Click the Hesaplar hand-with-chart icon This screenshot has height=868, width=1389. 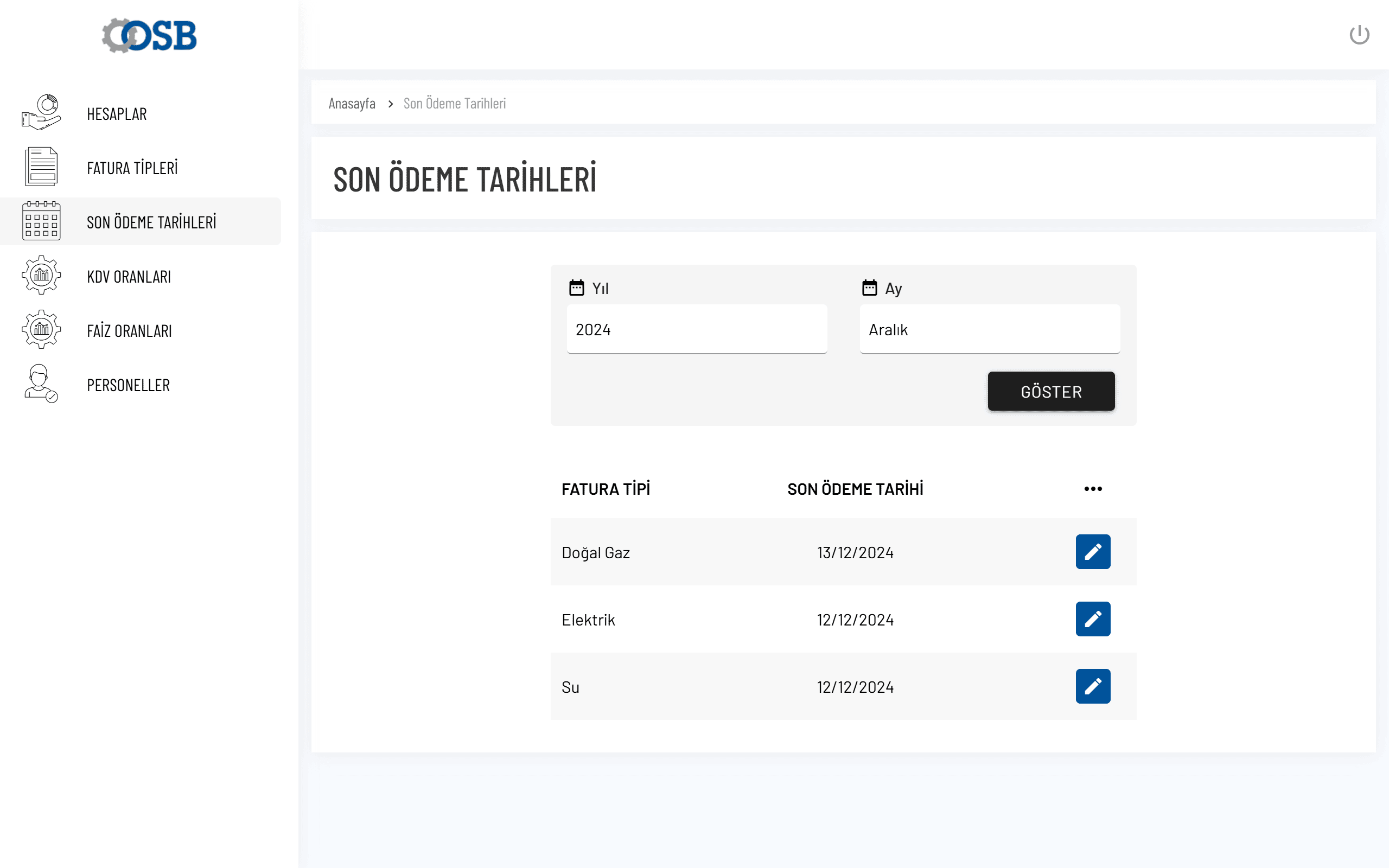(41, 113)
